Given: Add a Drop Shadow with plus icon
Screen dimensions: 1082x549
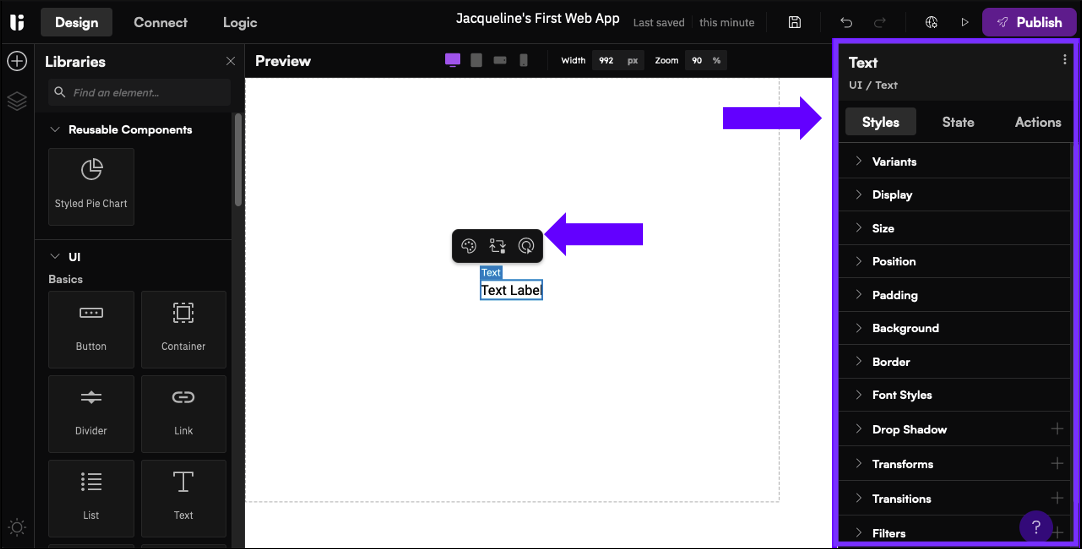Looking at the screenshot, I should 1057,429.
